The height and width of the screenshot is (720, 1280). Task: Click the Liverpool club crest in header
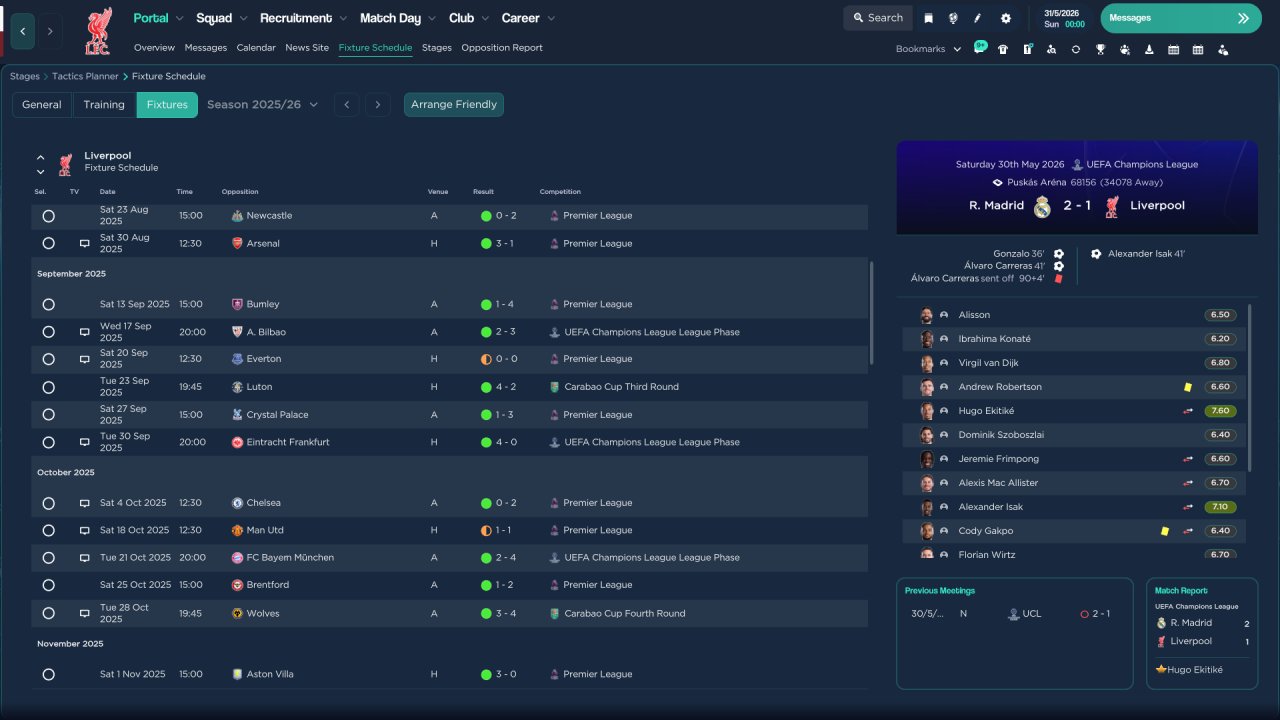(x=98, y=31)
